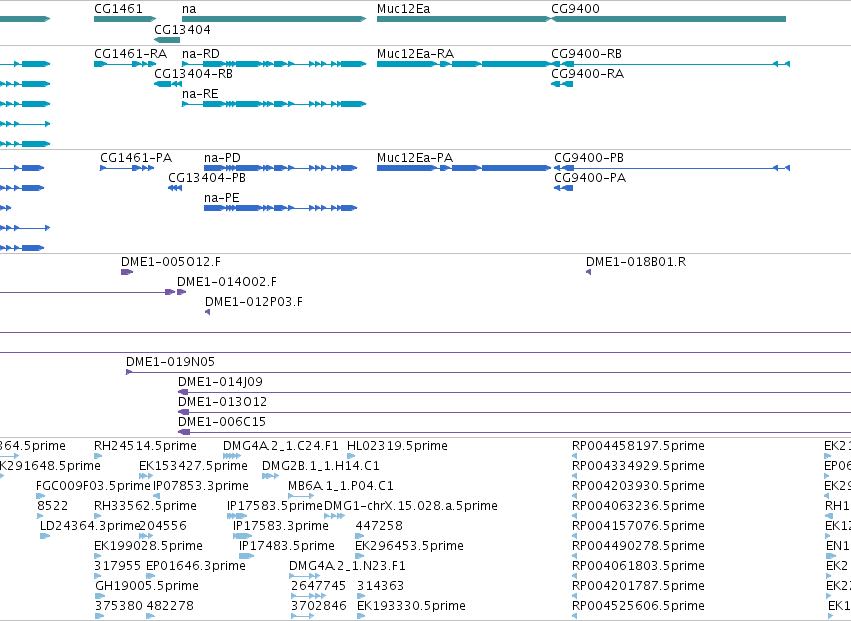This screenshot has height=621, width=851.
Task: Click the Muc12Ea-PA label
Action: [415, 158]
